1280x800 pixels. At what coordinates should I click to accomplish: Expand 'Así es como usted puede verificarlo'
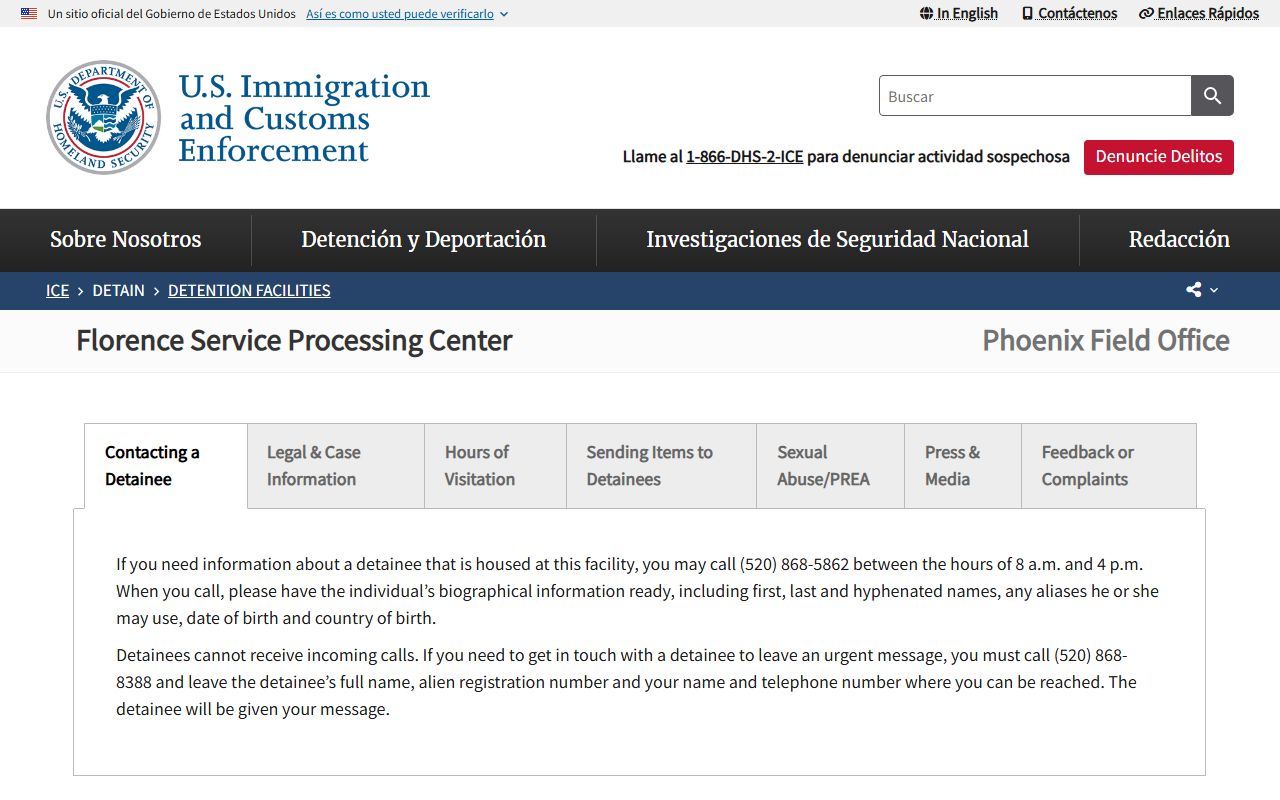(x=407, y=14)
